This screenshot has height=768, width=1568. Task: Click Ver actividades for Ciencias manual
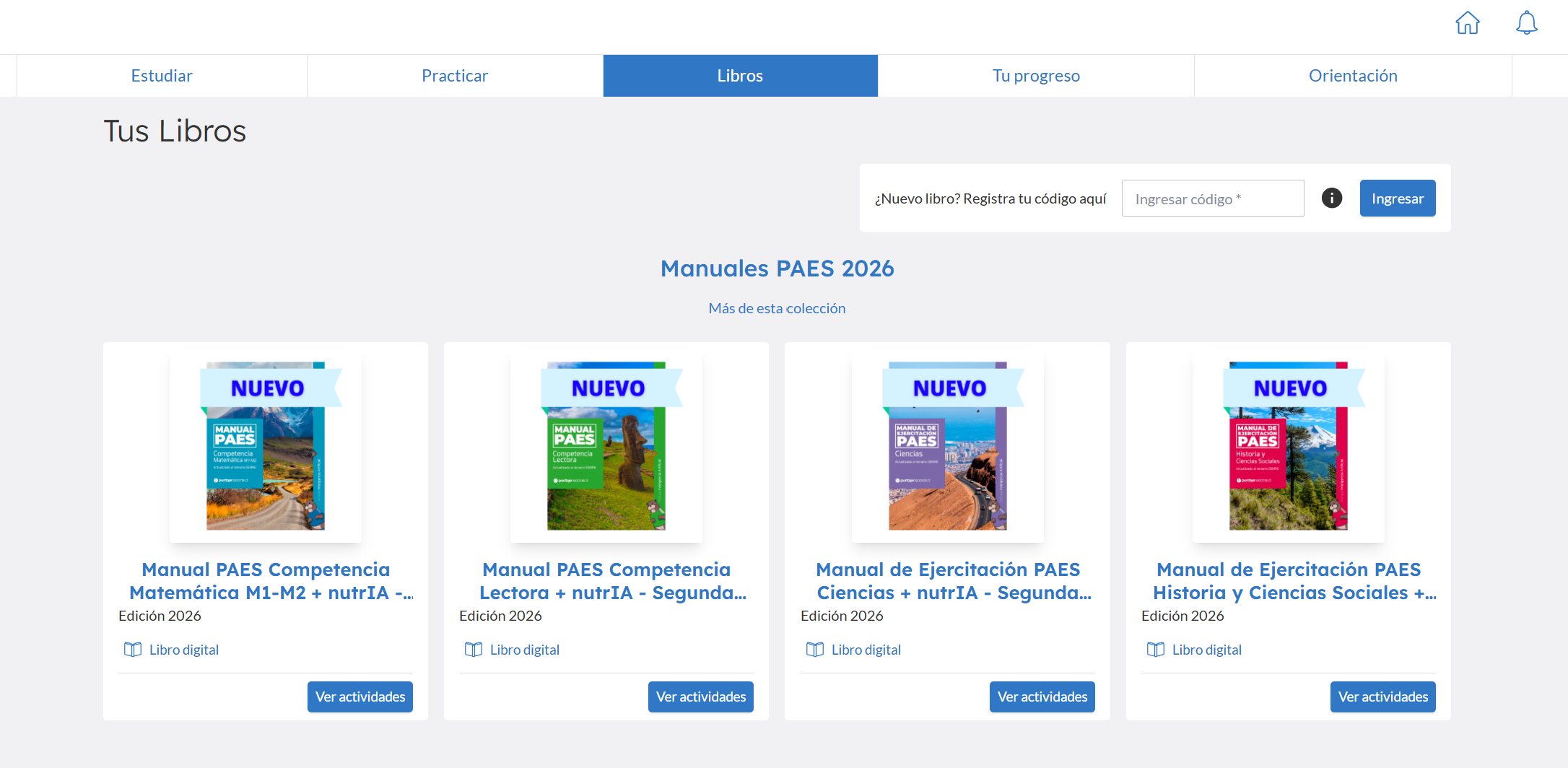[x=1042, y=697]
